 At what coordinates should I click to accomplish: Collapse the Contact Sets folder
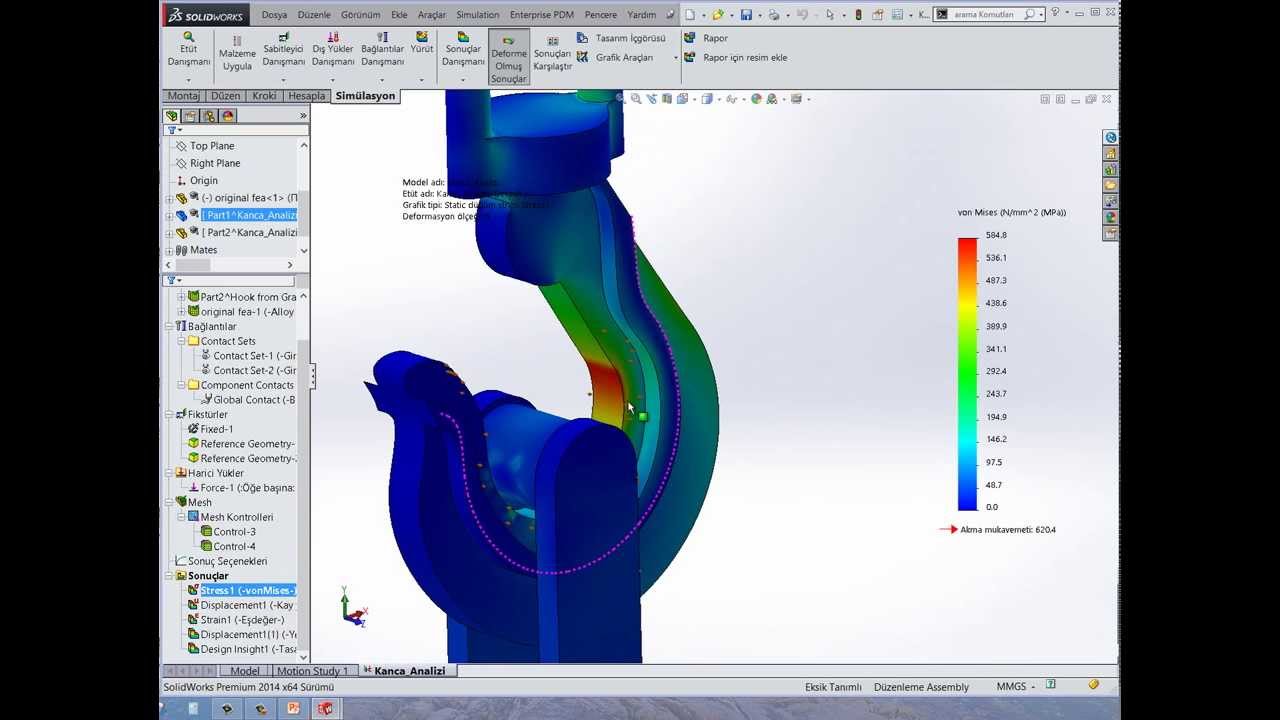pyautogui.click(x=182, y=341)
